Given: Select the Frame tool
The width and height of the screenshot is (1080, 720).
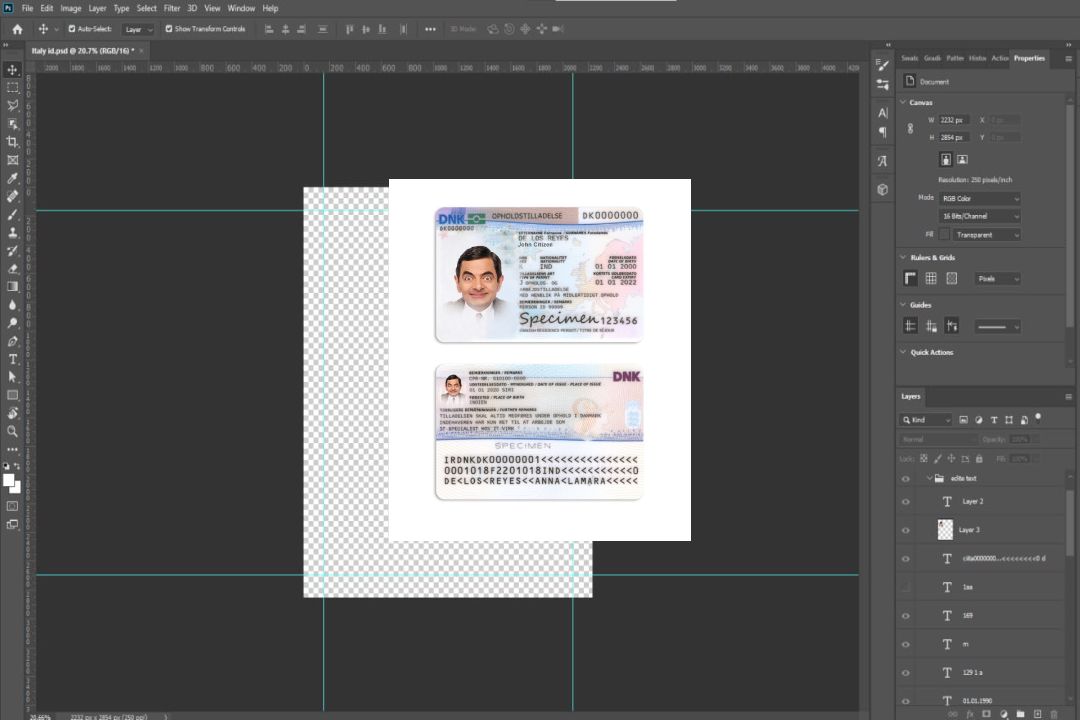Looking at the screenshot, I should pyautogui.click(x=12, y=160).
